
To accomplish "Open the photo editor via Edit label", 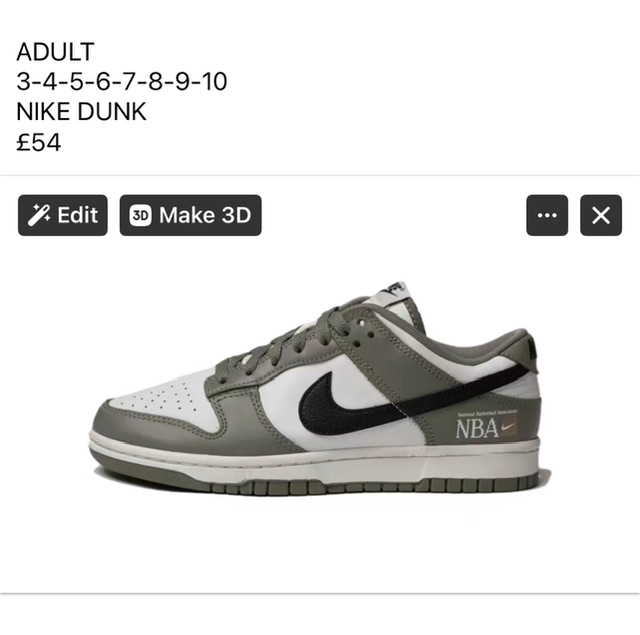I will [78, 215].
